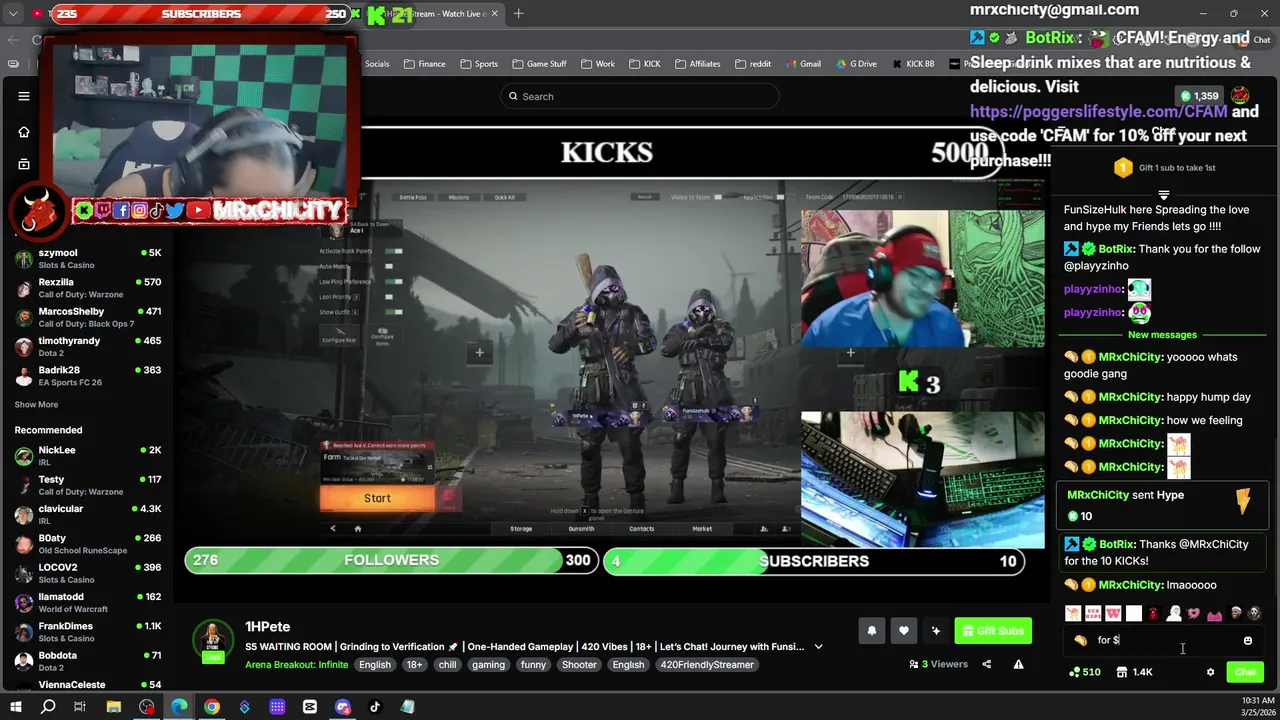This screenshot has width=1280, height=720.
Task: Turn on notifications with the bell icon
Action: click(x=871, y=631)
